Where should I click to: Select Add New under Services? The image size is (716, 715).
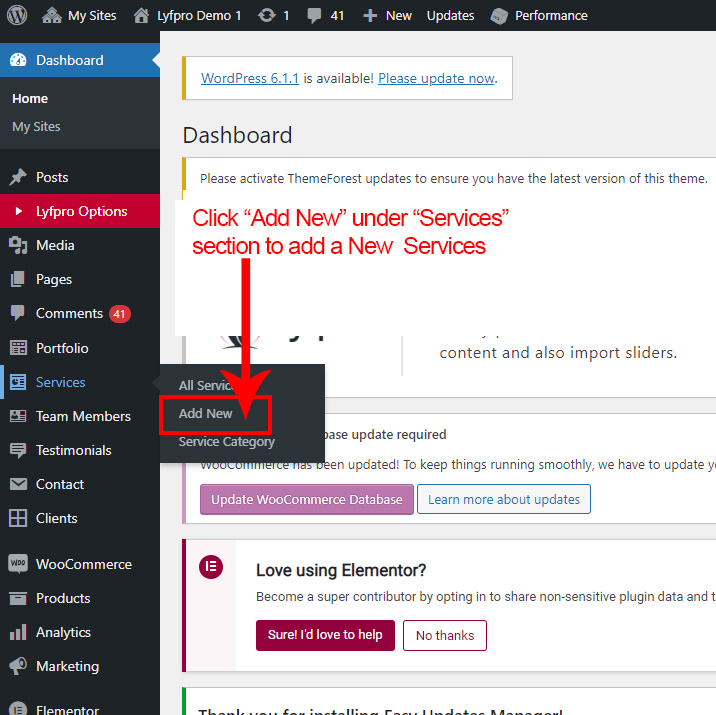click(206, 413)
